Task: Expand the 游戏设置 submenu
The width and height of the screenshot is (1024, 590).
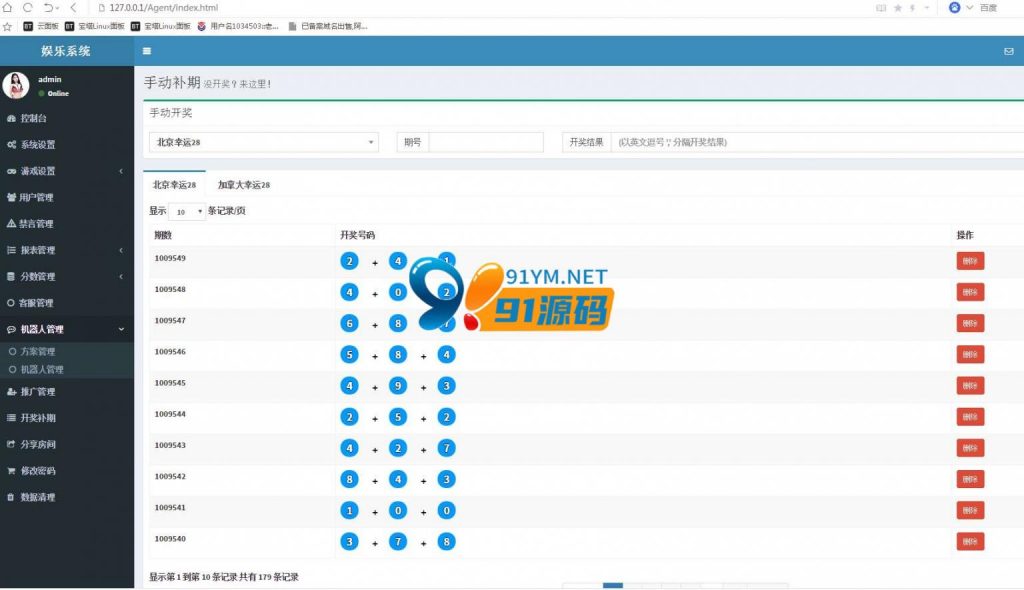Action: [x=67, y=171]
